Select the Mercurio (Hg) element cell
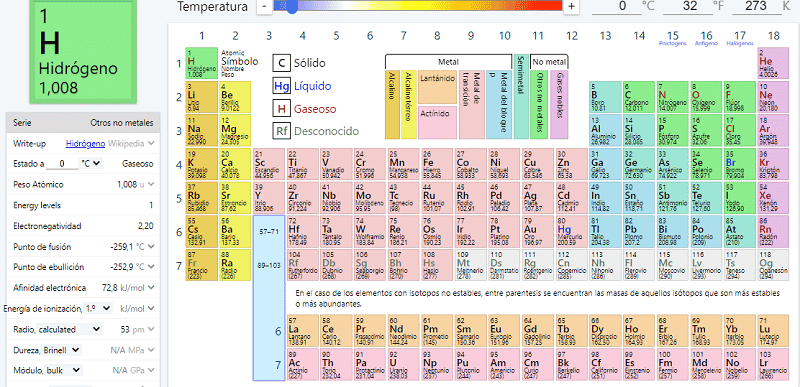 pyautogui.click(x=571, y=231)
